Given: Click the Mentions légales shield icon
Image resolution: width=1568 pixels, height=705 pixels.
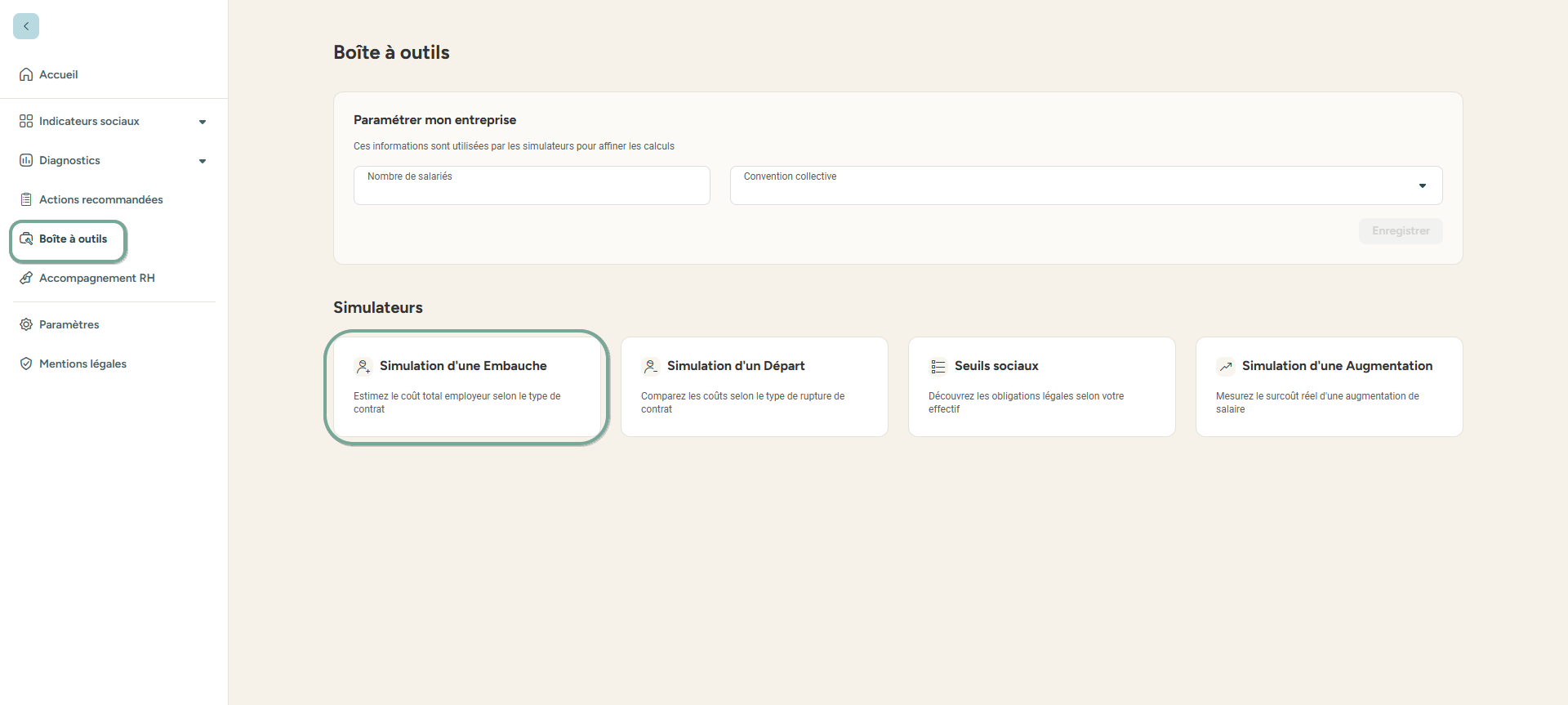Looking at the screenshot, I should point(26,364).
